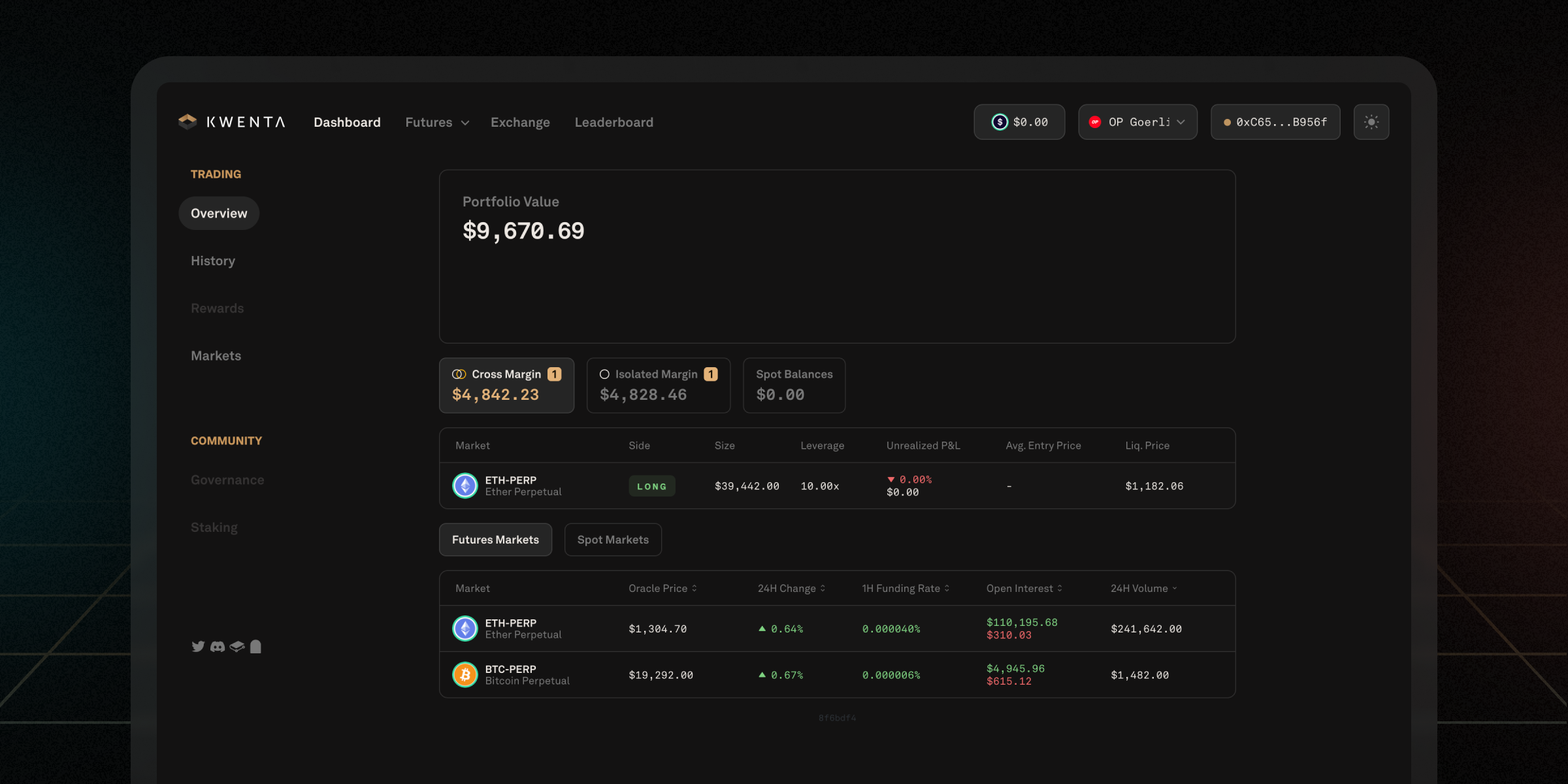Click ETH-PERP icon in positions table

[x=465, y=485]
